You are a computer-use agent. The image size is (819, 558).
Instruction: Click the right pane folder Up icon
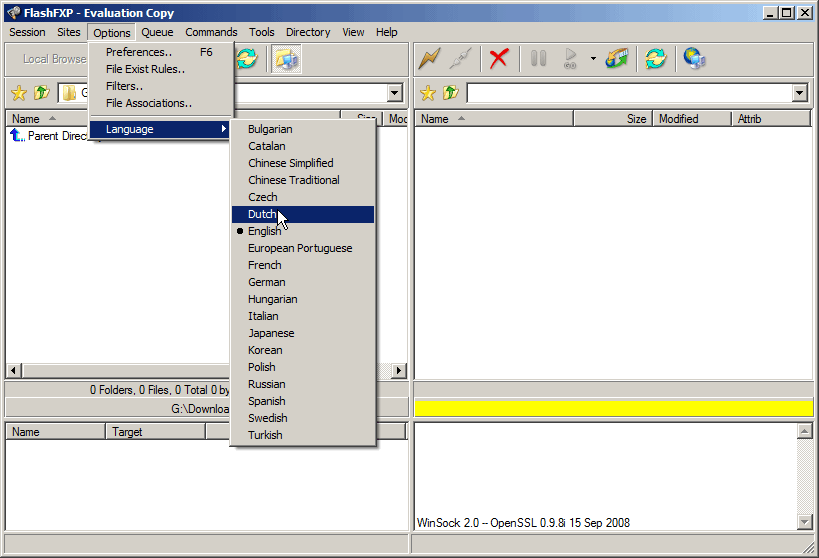pyautogui.click(x=450, y=94)
